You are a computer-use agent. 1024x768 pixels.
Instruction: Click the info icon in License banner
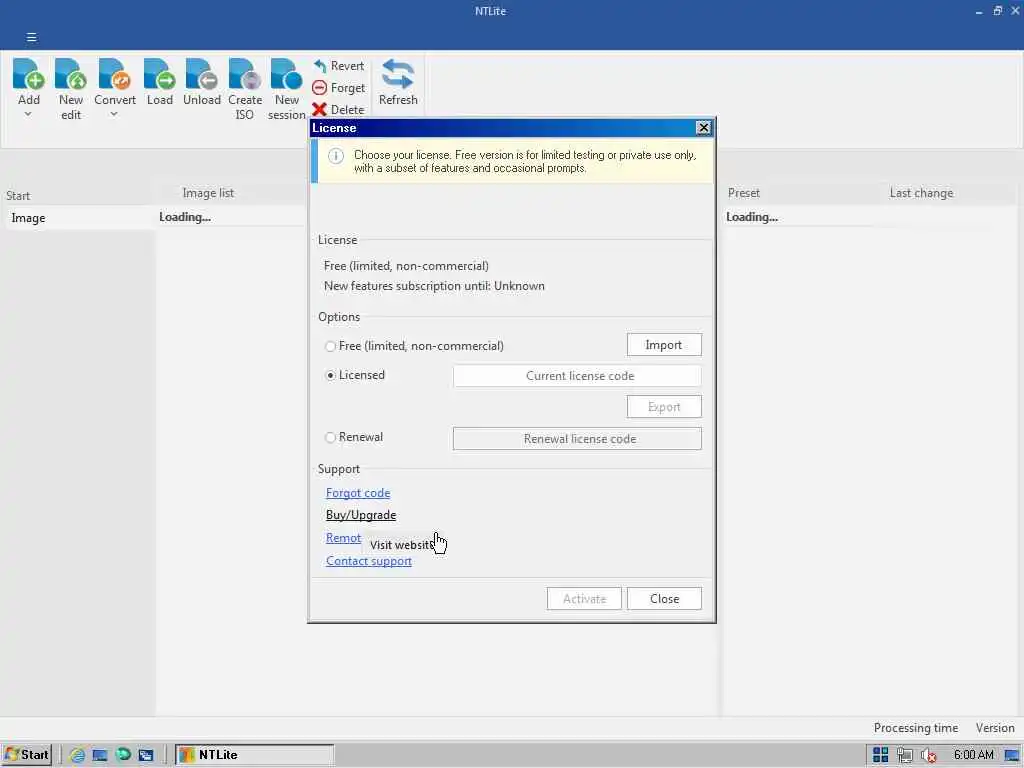[x=336, y=156]
